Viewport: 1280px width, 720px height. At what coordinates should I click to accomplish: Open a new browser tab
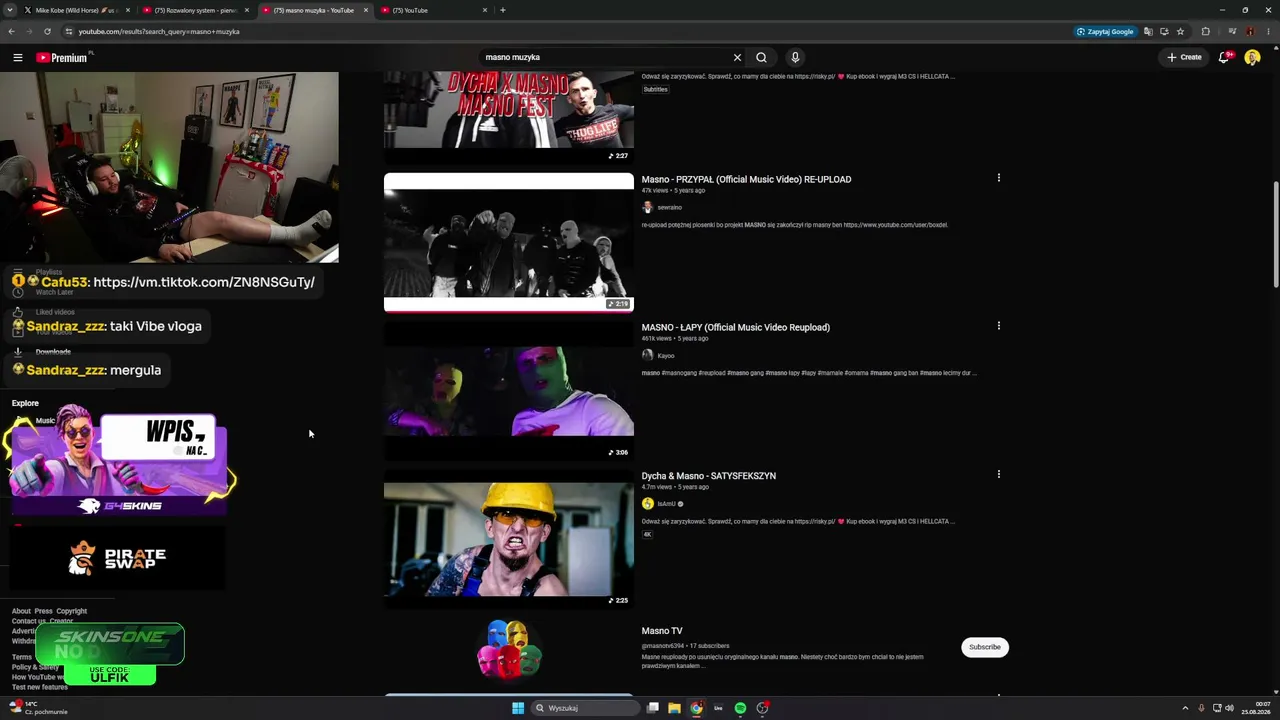coord(503,10)
